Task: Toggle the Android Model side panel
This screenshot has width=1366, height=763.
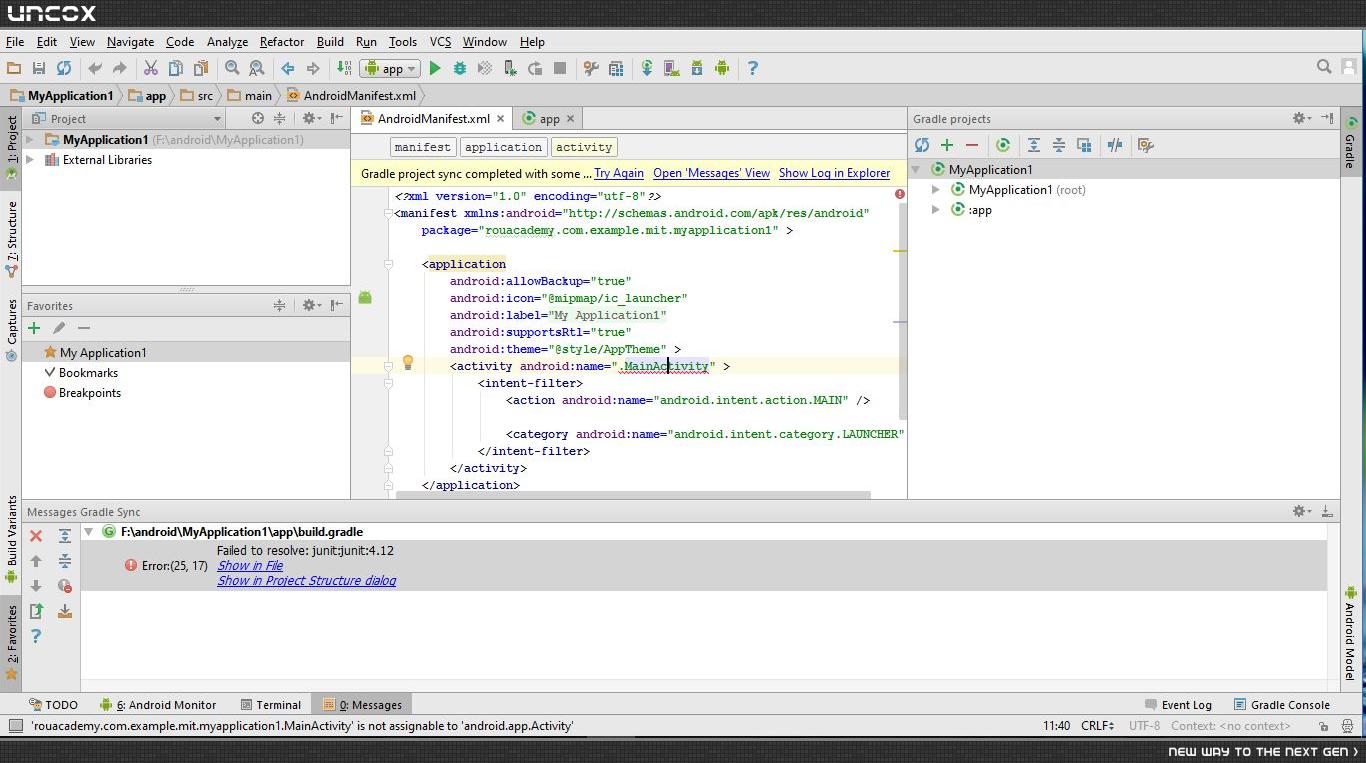Action: (1350, 634)
